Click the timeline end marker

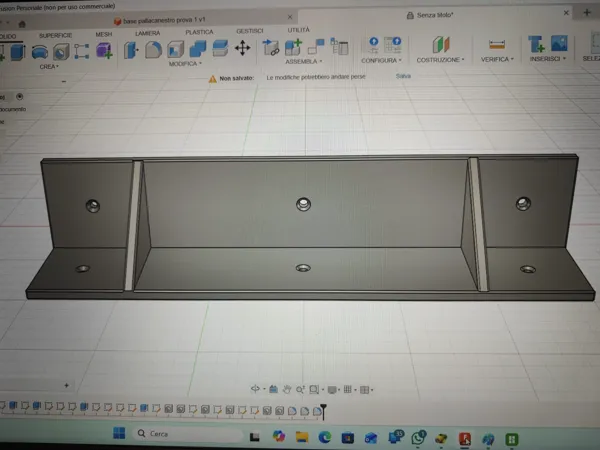(324, 412)
